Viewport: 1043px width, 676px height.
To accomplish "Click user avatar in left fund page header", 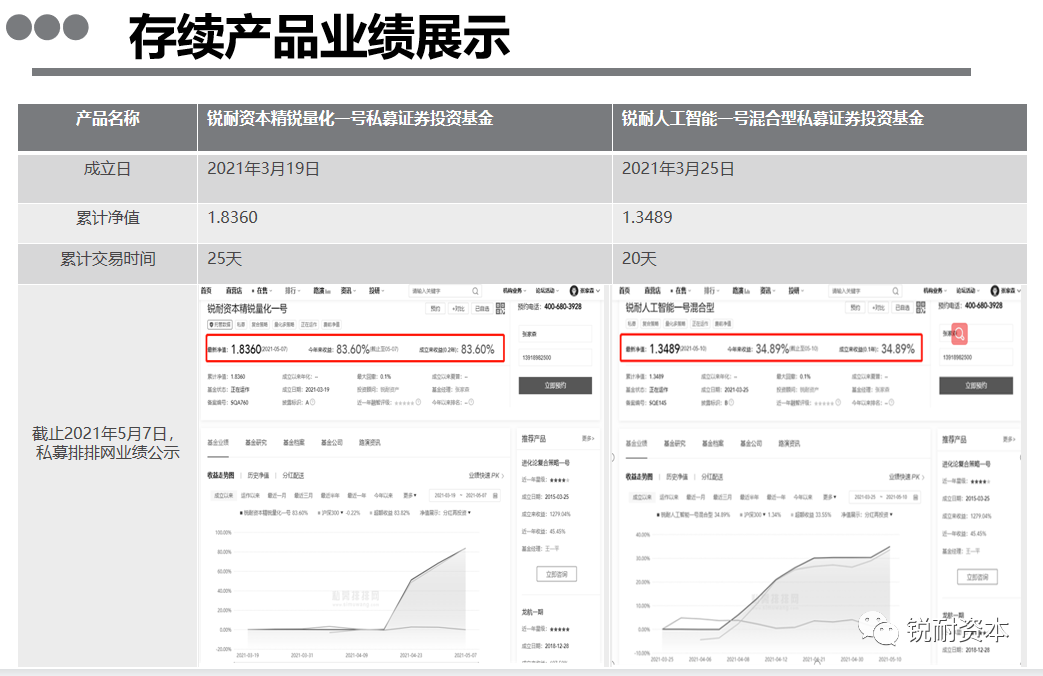I will tap(573, 291).
